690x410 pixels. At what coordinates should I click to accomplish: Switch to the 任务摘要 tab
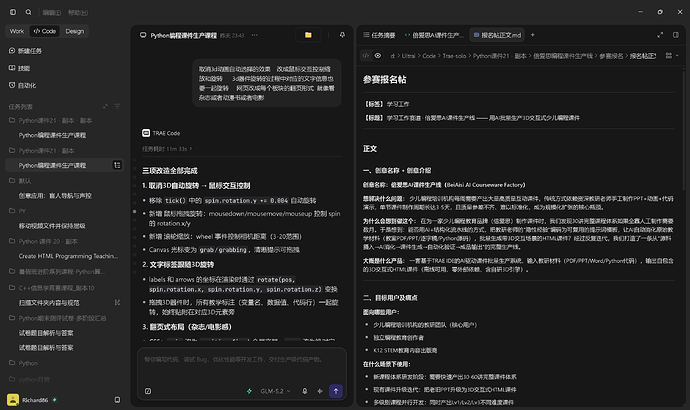[379, 35]
